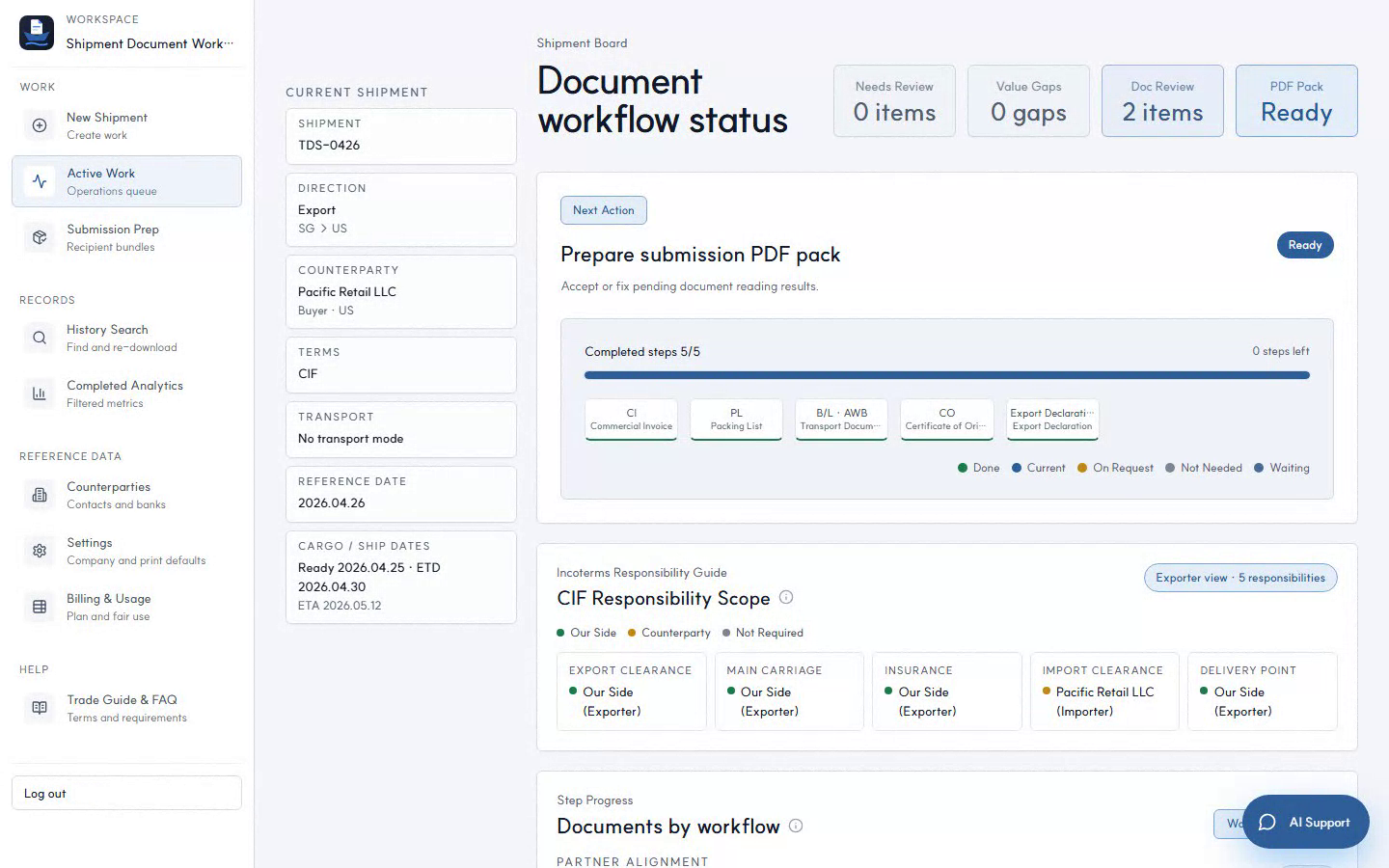This screenshot has height=868, width=1389.
Task: Click the PDF Pack Ready card
Action: click(x=1296, y=101)
